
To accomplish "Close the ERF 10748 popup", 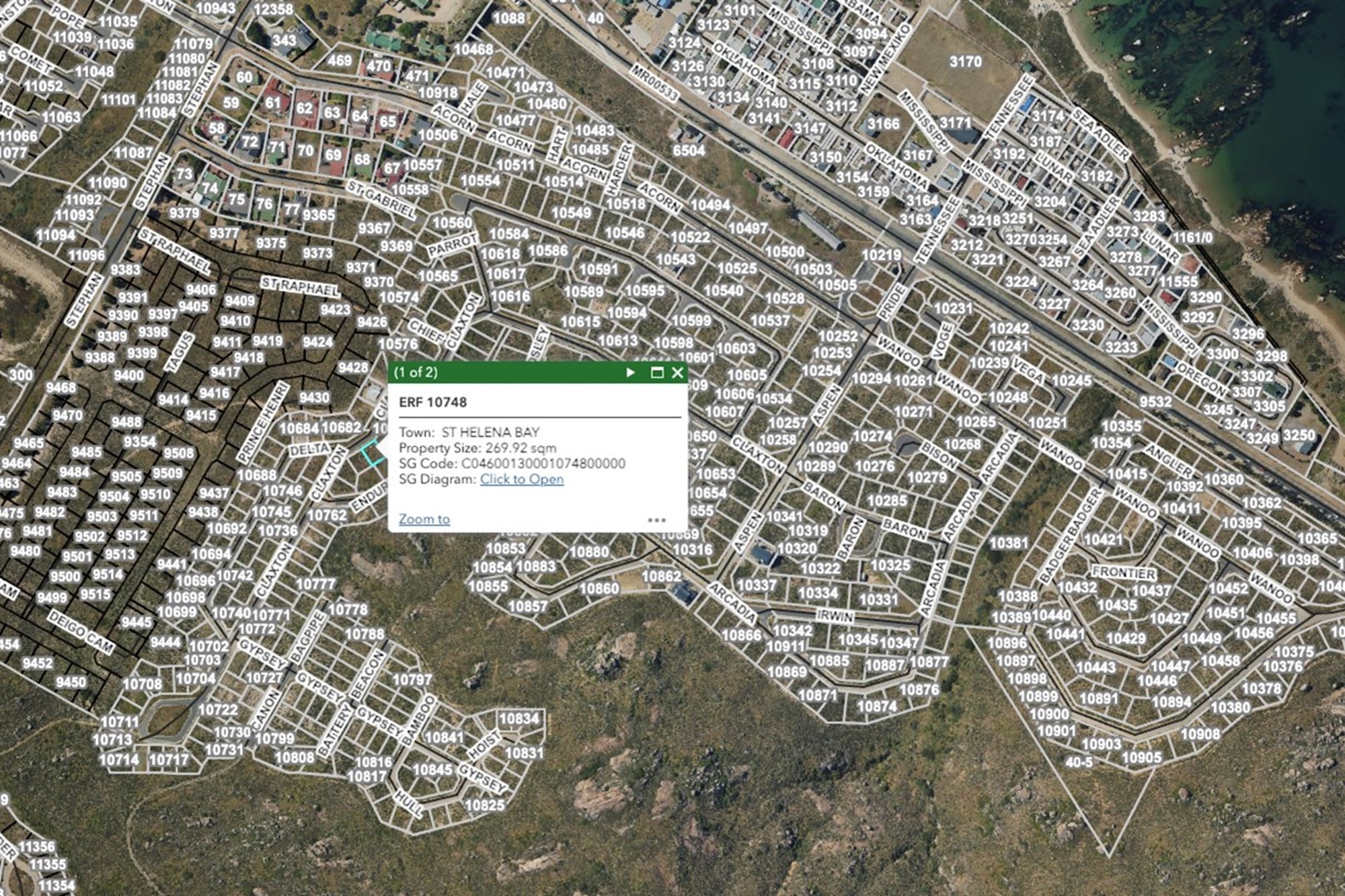I will click(x=677, y=372).
